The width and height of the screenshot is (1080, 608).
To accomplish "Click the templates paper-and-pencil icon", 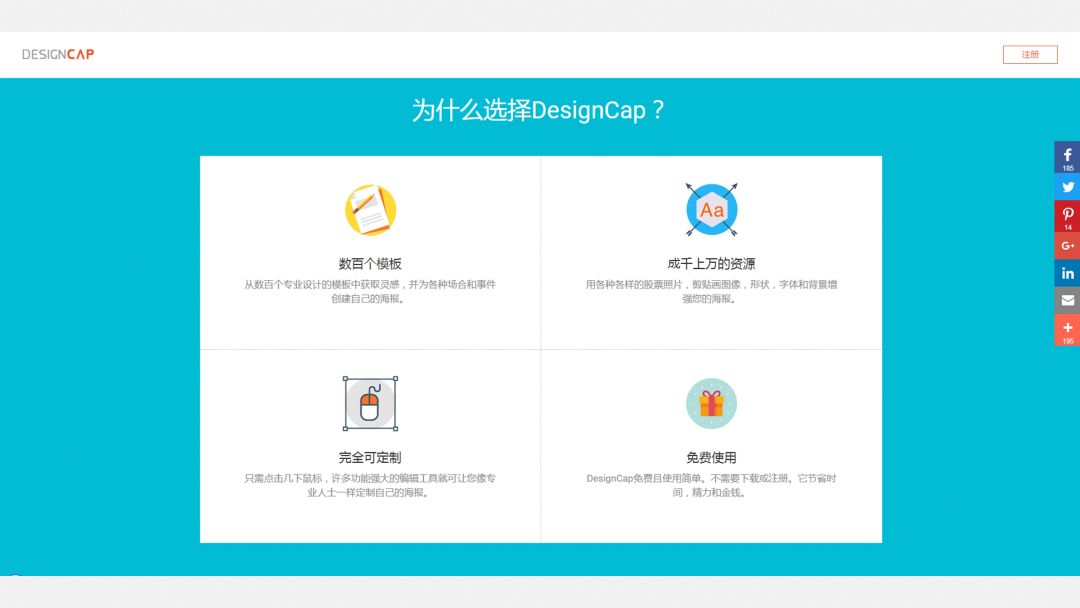I will (x=371, y=210).
